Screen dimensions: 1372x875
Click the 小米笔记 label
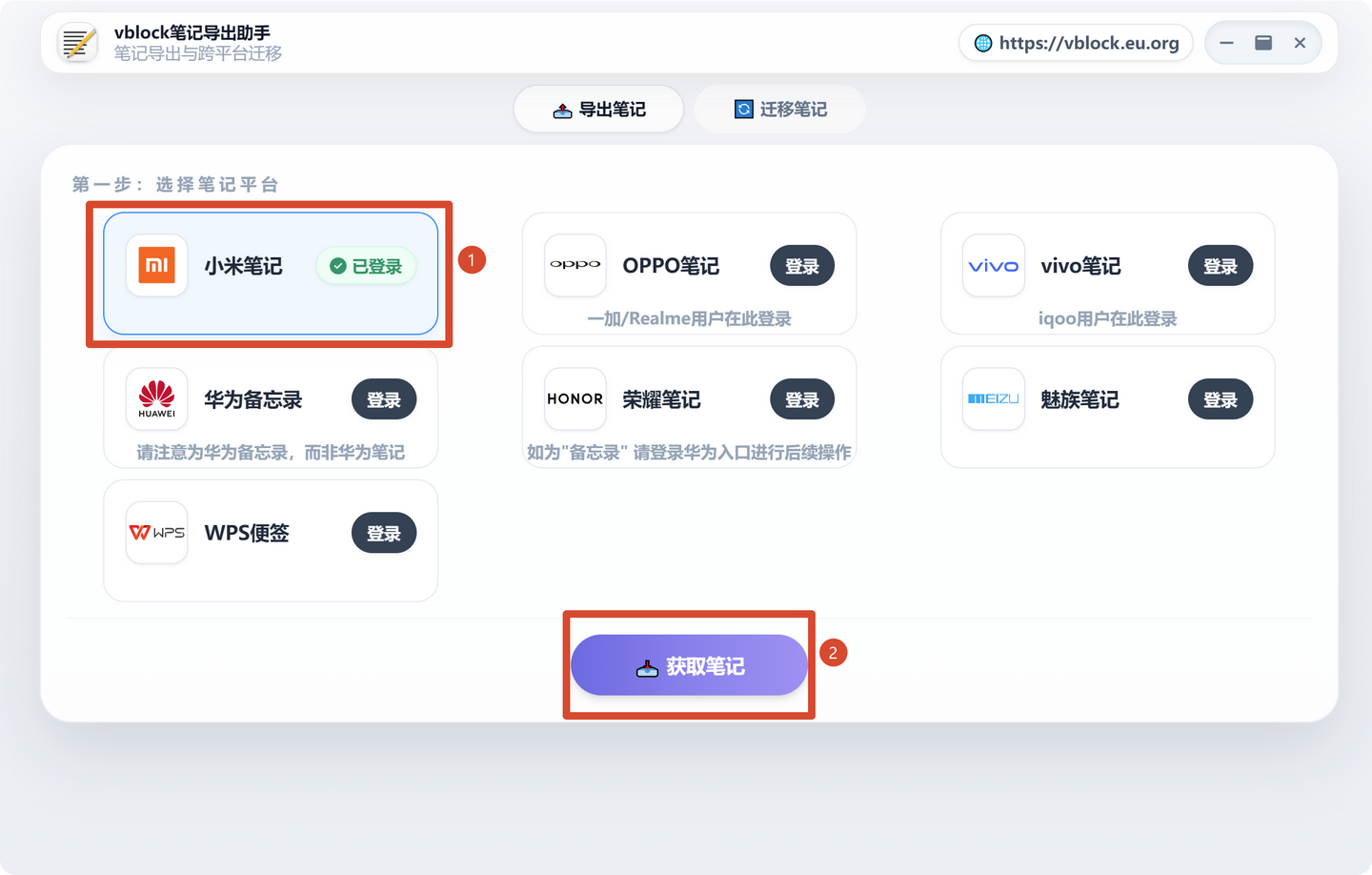point(243,266)
